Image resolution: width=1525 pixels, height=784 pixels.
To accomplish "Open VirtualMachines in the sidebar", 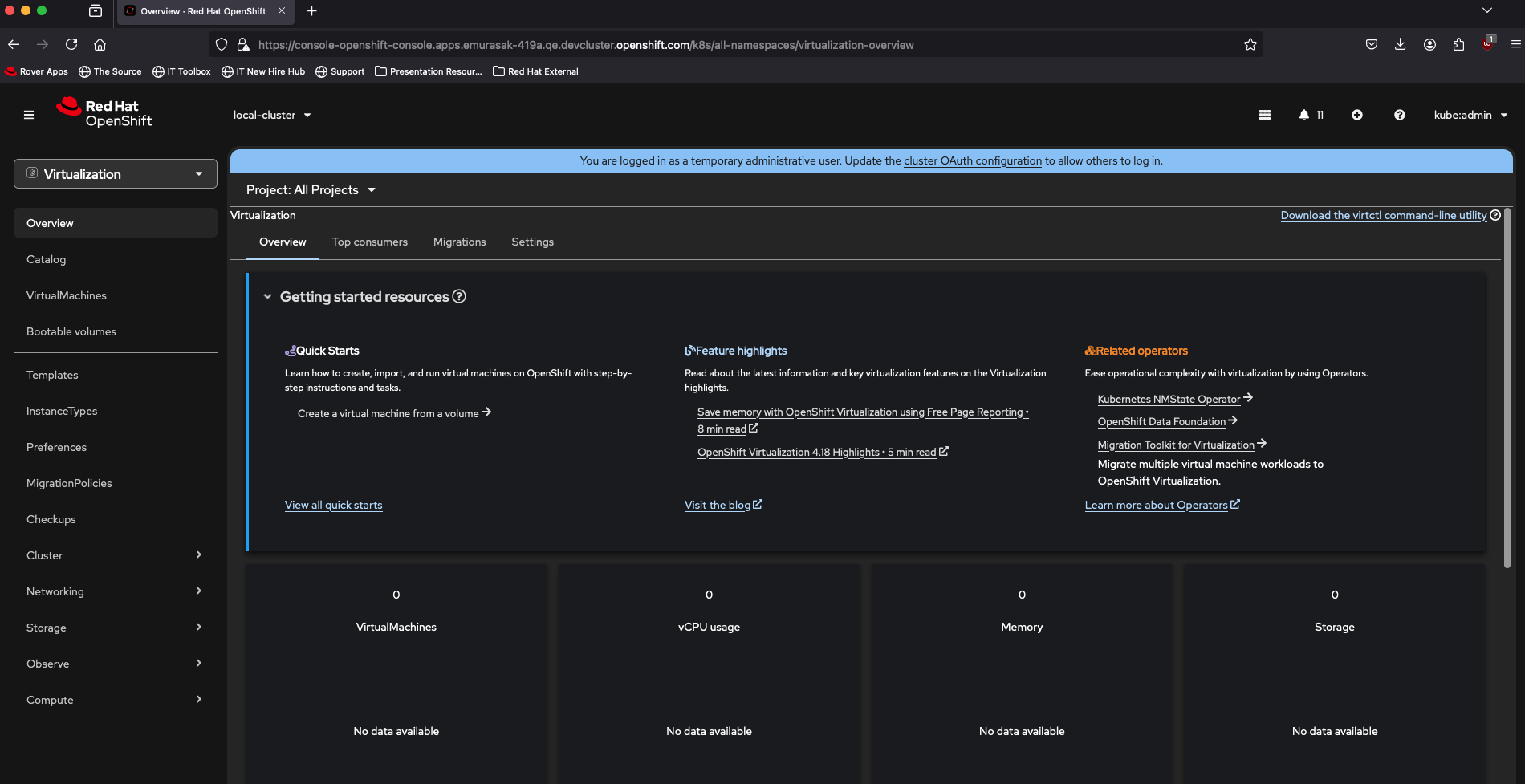I will pyautogui.click(x=67, y=295).
